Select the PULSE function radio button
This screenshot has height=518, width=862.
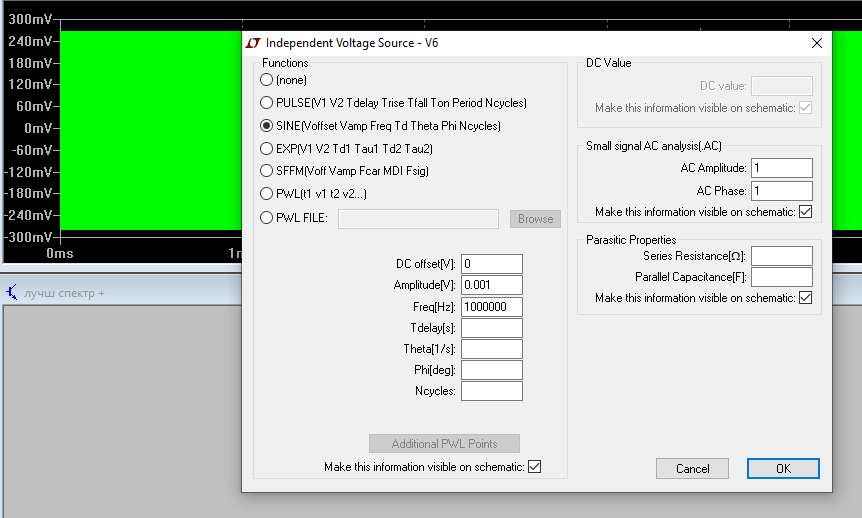point(267,103)
